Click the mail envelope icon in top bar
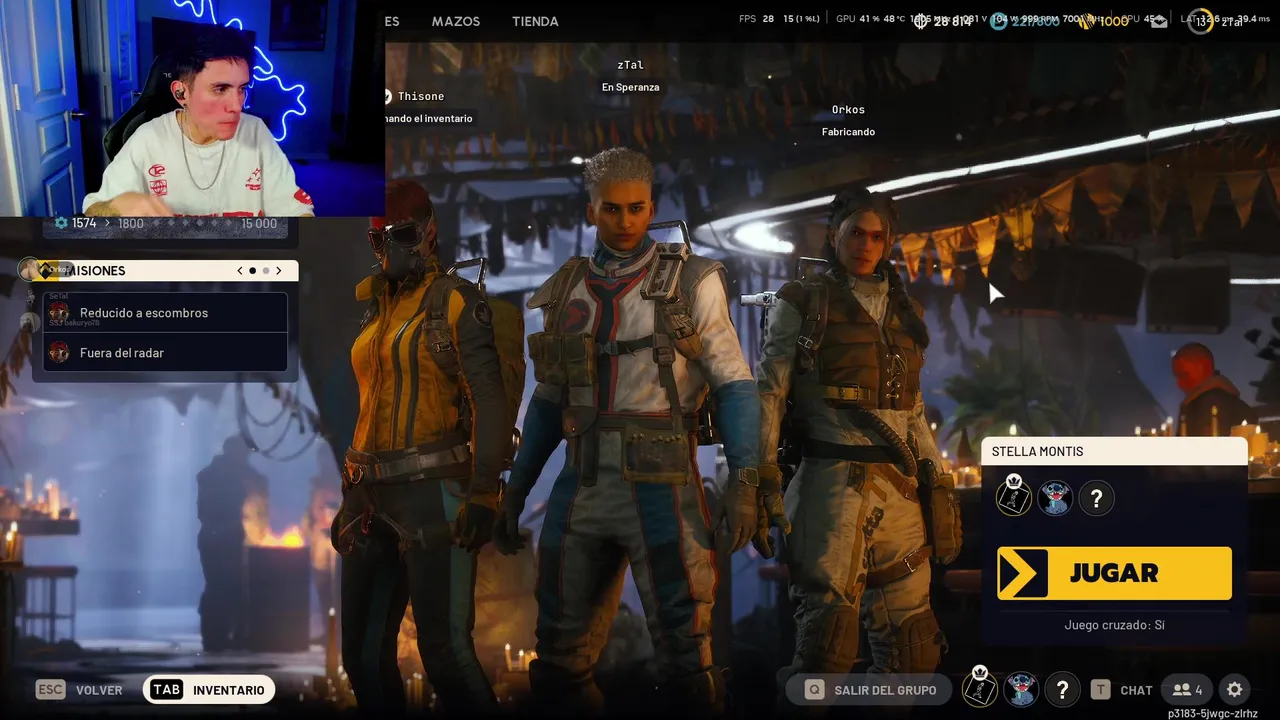 pos(1159,21)
